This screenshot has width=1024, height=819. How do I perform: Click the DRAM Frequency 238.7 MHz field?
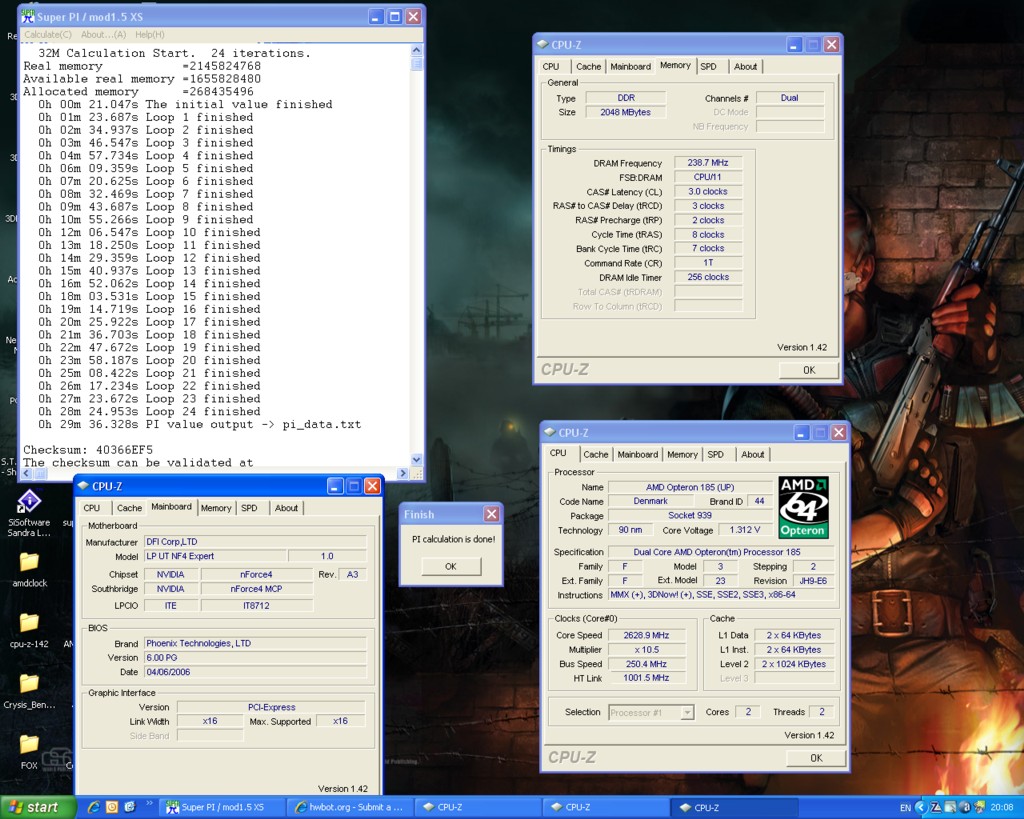708,163
